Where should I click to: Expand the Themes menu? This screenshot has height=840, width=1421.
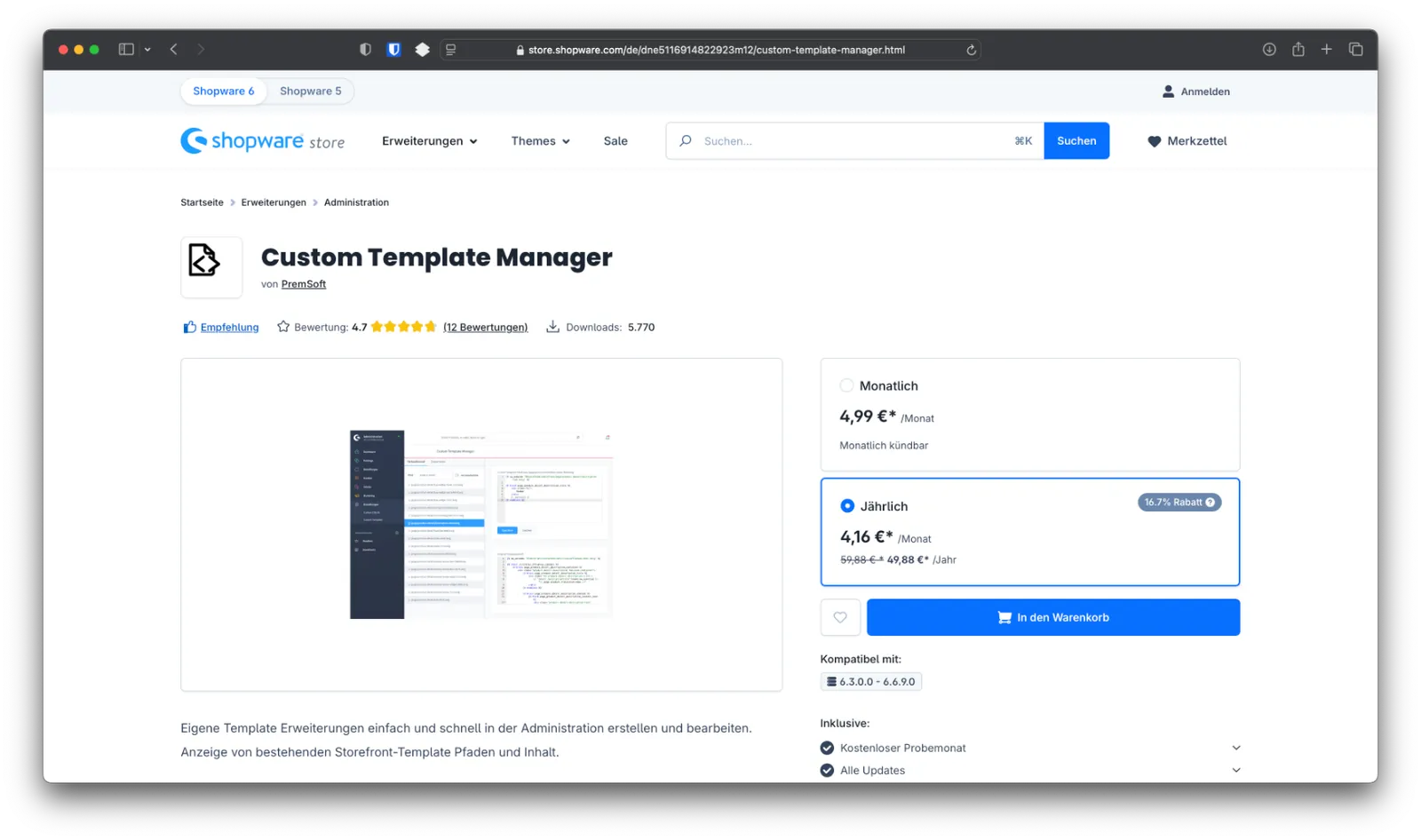click(x=539, y=140)
